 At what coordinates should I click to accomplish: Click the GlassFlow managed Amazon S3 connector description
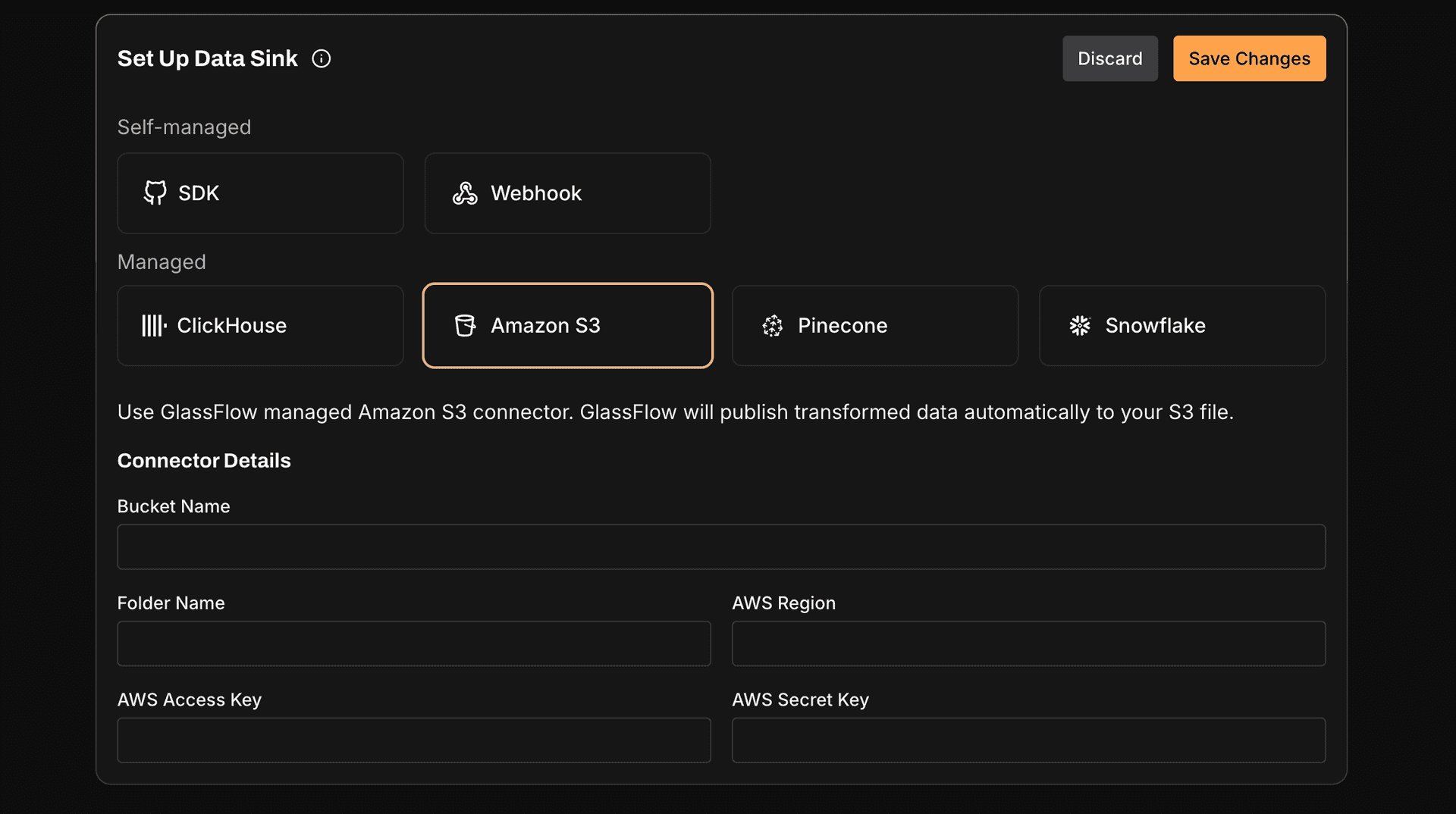point(676,412)
